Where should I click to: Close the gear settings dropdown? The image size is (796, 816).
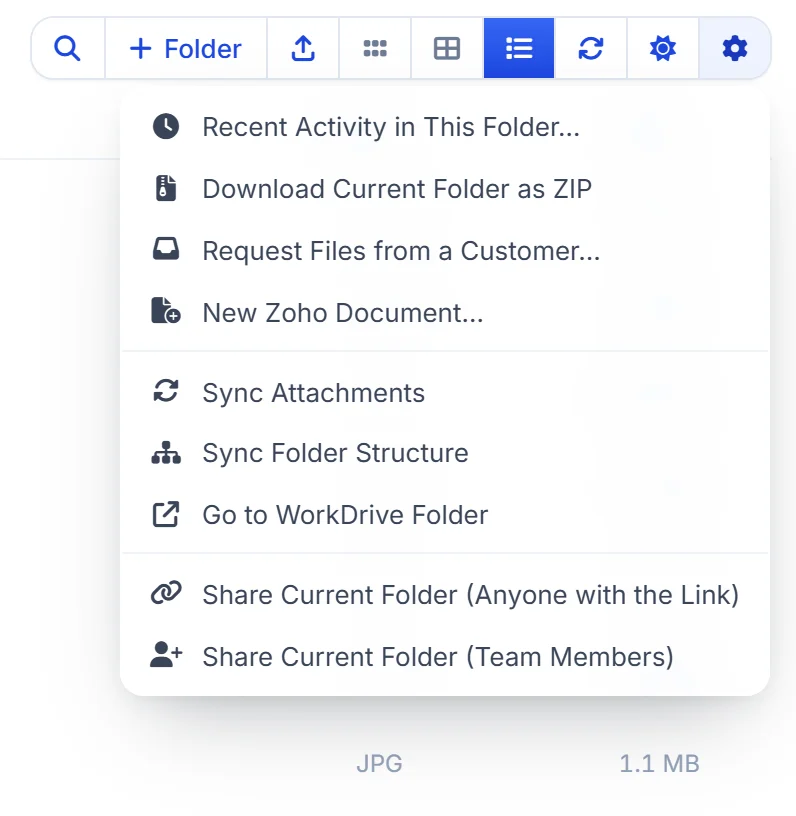coord(735,48)
